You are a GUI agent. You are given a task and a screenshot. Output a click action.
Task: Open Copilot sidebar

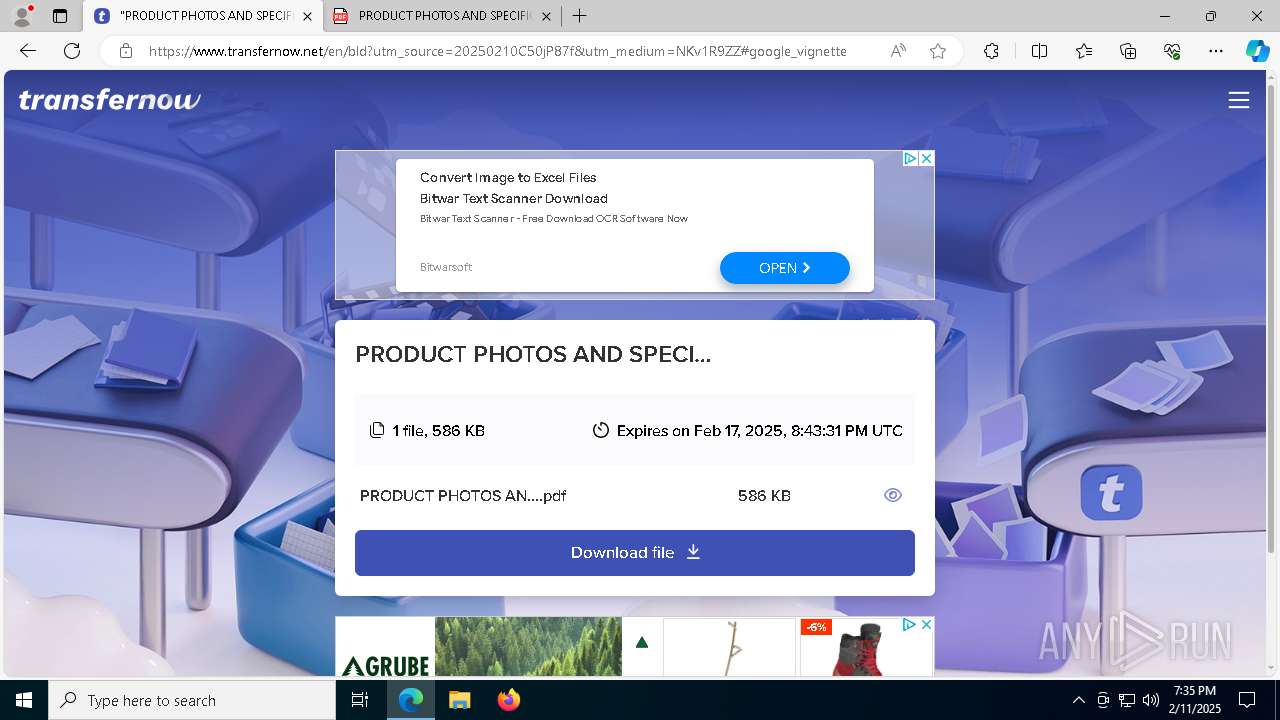pos(1257,51)
